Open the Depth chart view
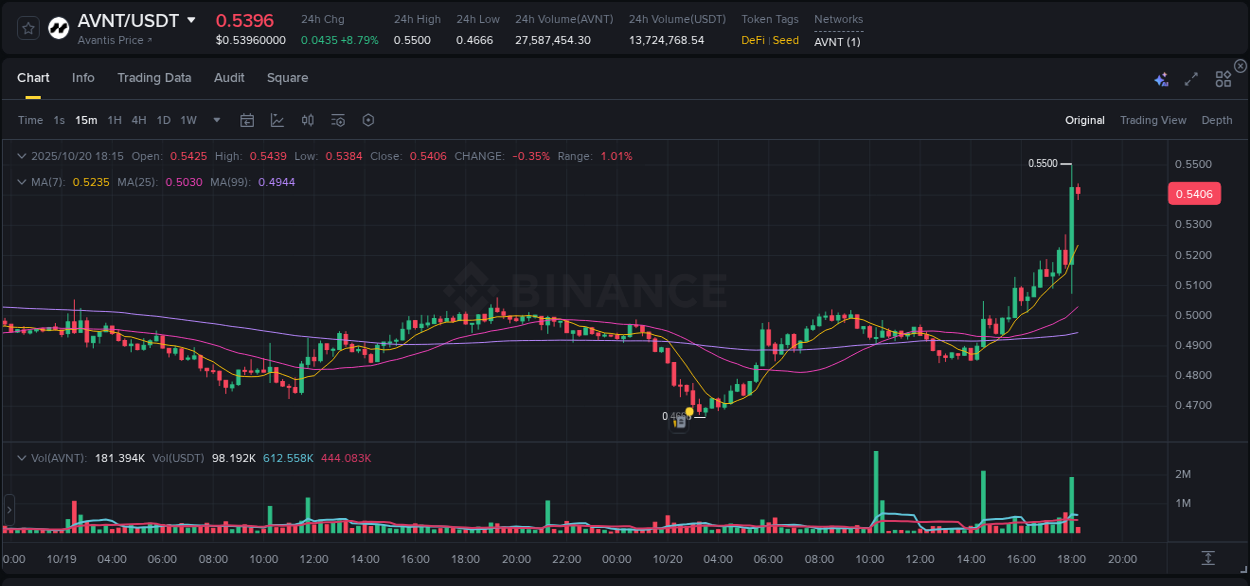 click(1217, 120)
